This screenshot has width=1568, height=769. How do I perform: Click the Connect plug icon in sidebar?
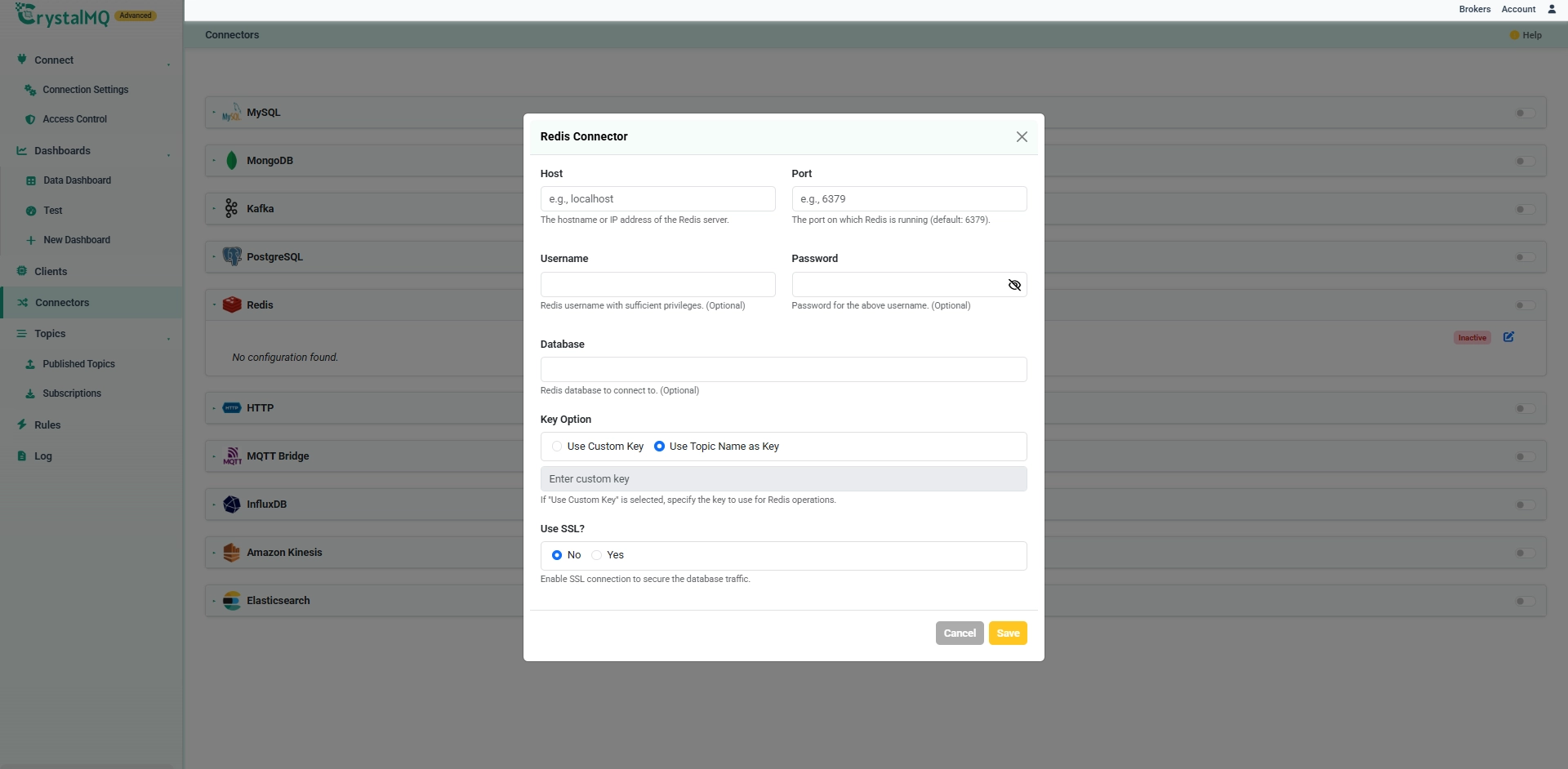(22, 59)
